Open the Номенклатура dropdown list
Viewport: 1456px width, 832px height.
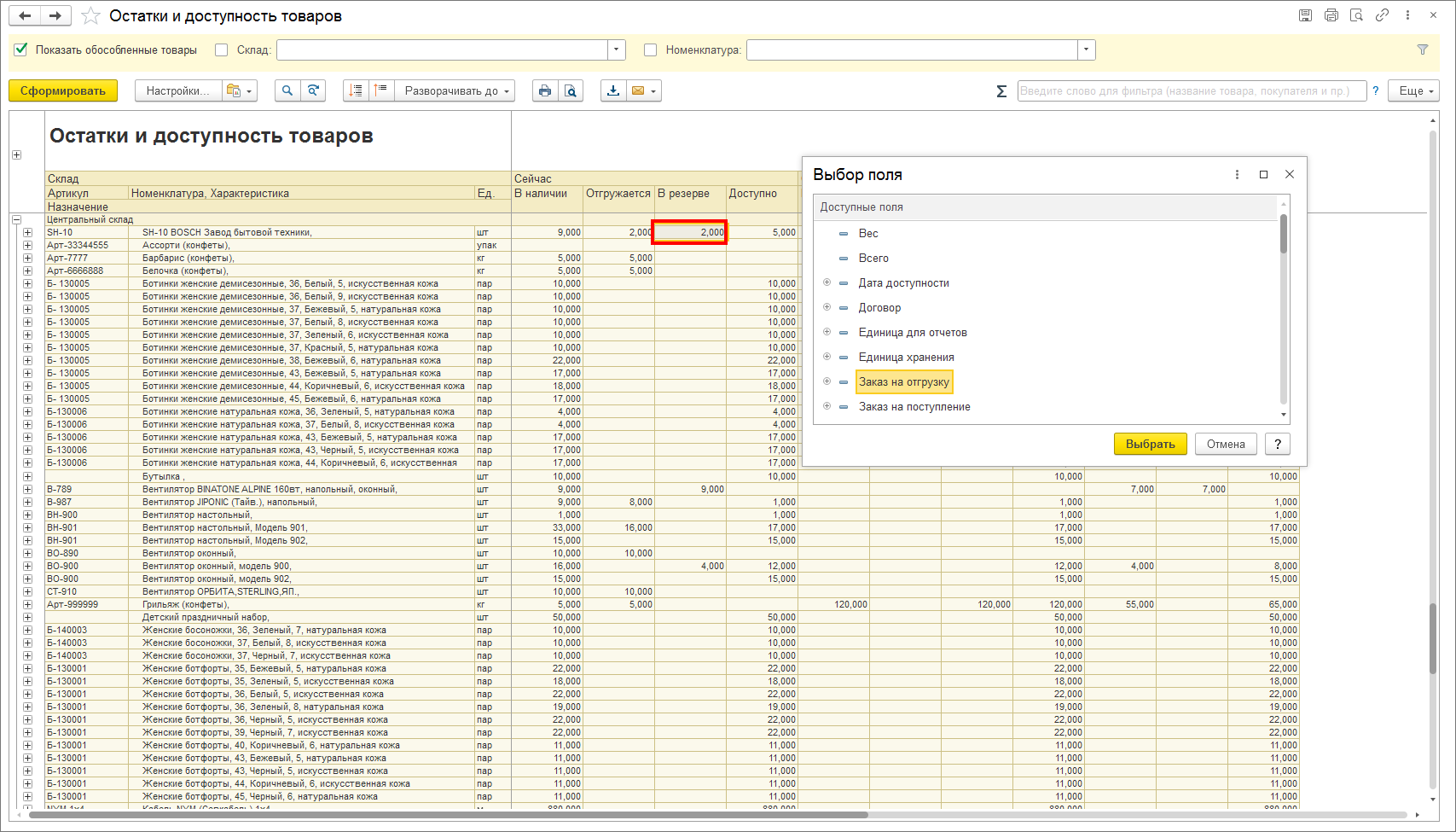pyautogui.click(x=1086, y=49)
